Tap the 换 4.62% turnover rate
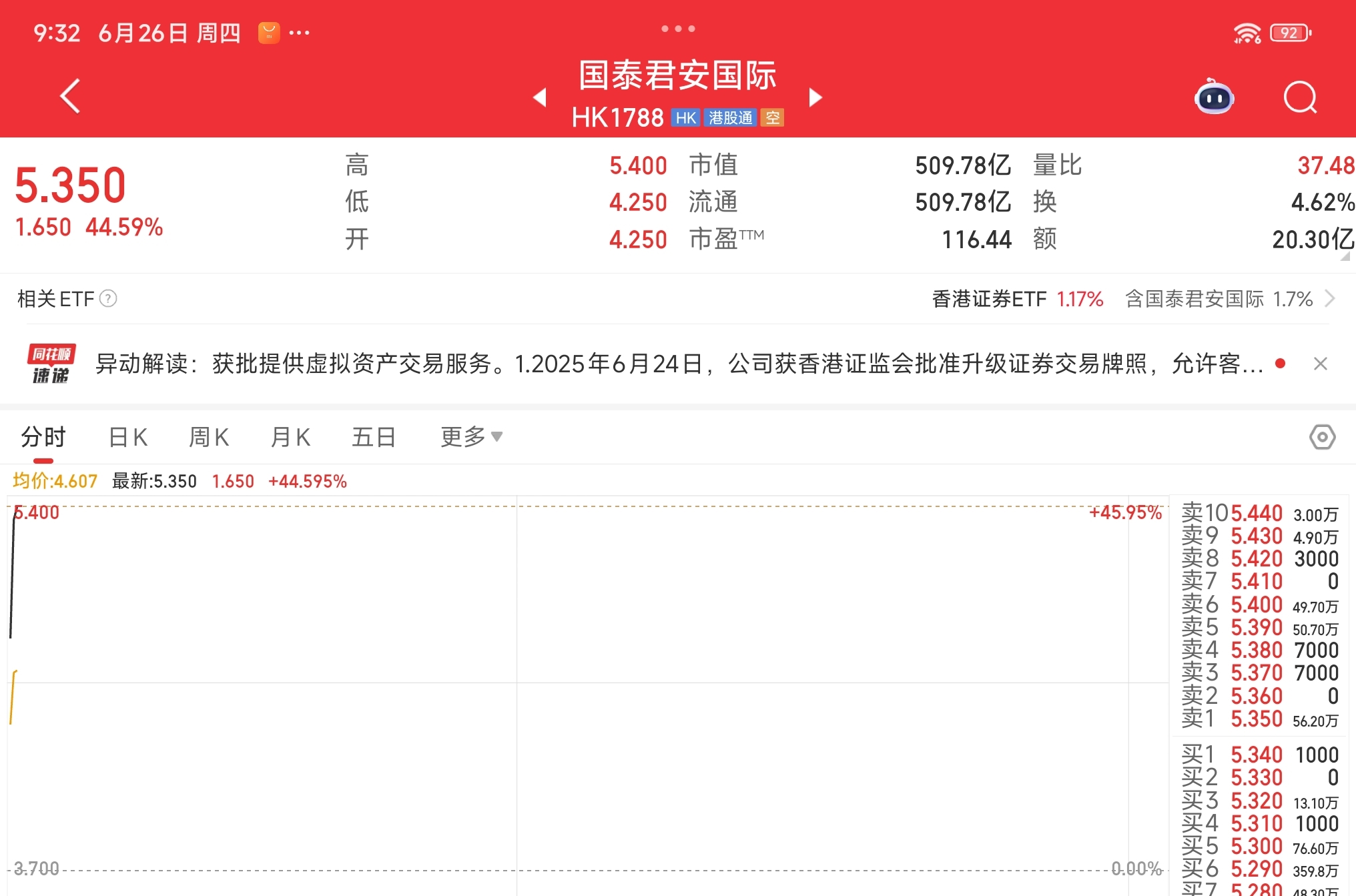 pyautogui.click(x=1323, y=202)
